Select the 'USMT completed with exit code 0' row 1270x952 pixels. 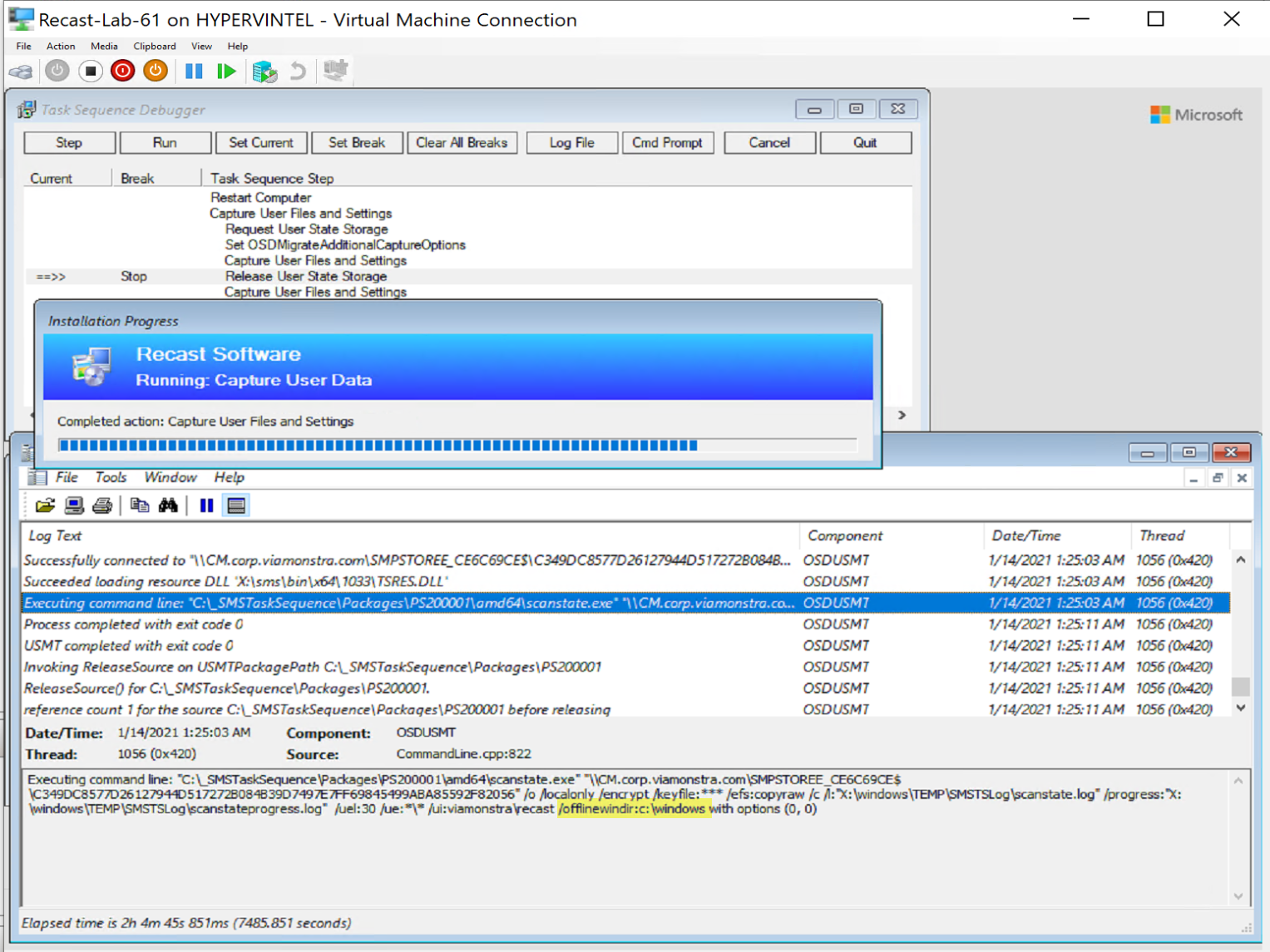click(x=129, y=646)
